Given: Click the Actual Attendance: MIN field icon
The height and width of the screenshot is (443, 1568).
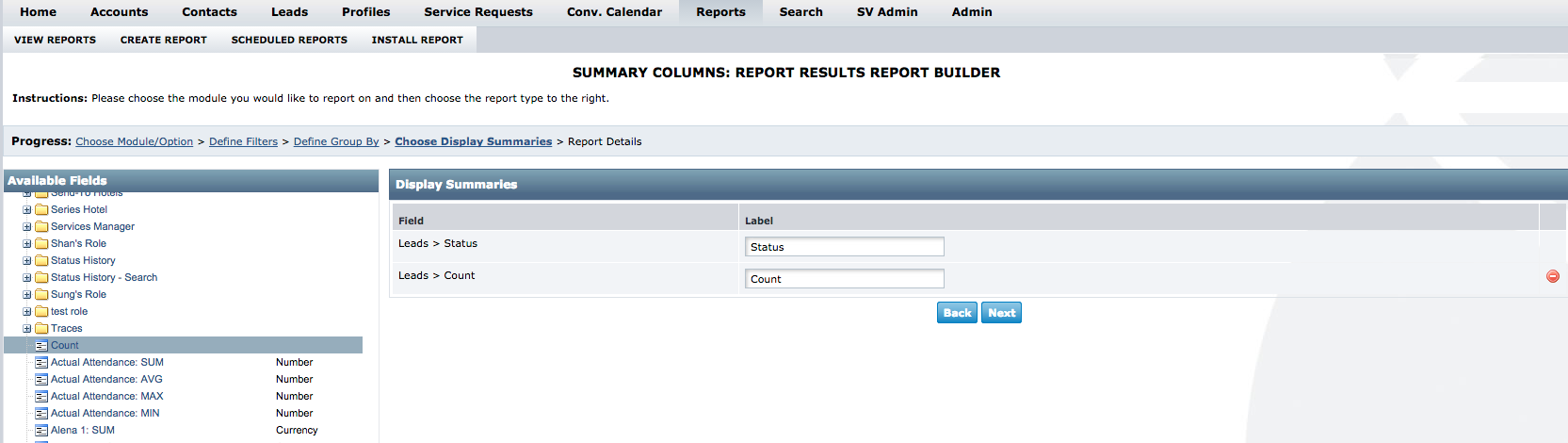Looking at the screenshot, I should click(41, 413).
